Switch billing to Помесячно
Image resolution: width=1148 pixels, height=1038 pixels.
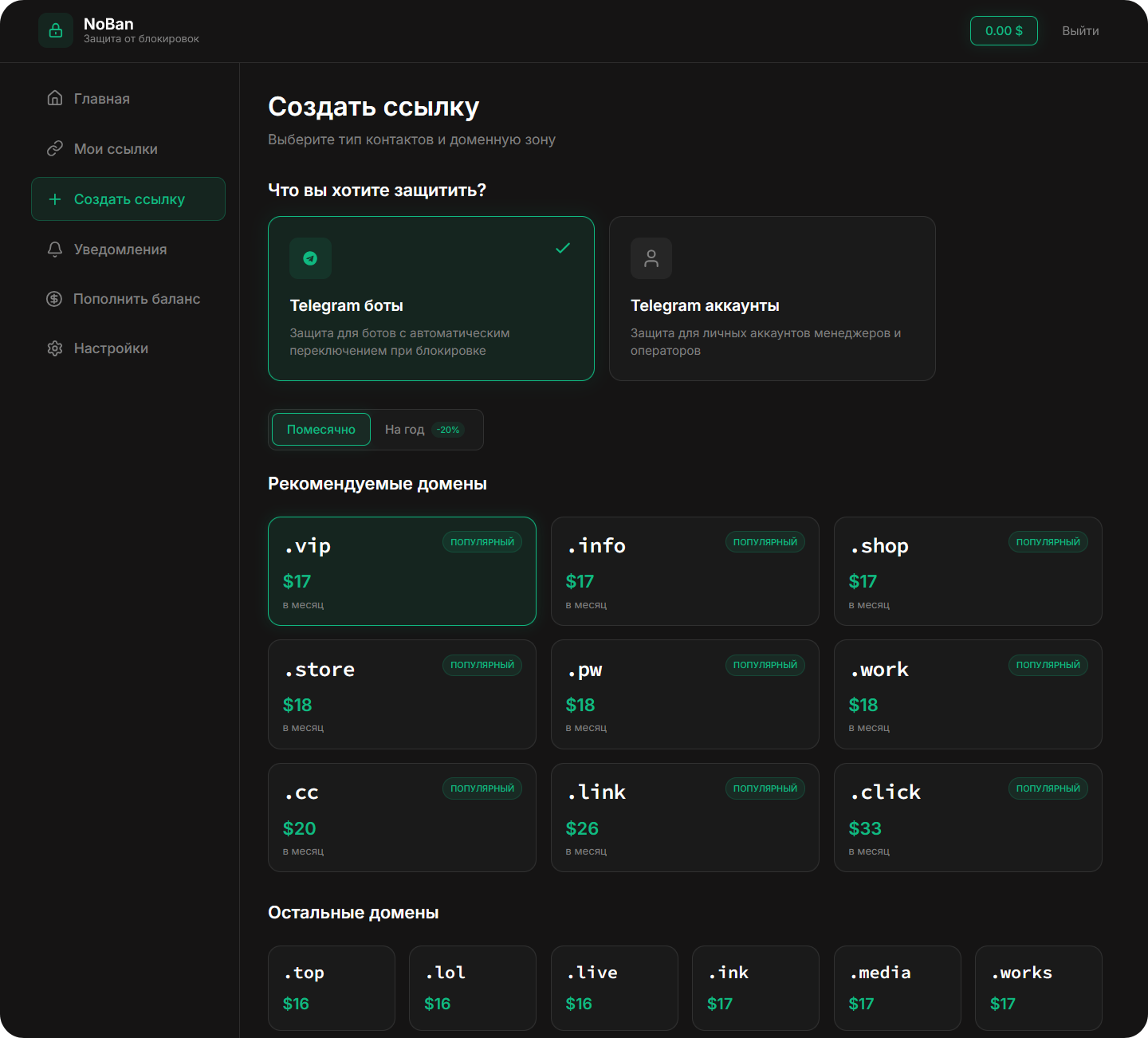click(x=321, y=430)
